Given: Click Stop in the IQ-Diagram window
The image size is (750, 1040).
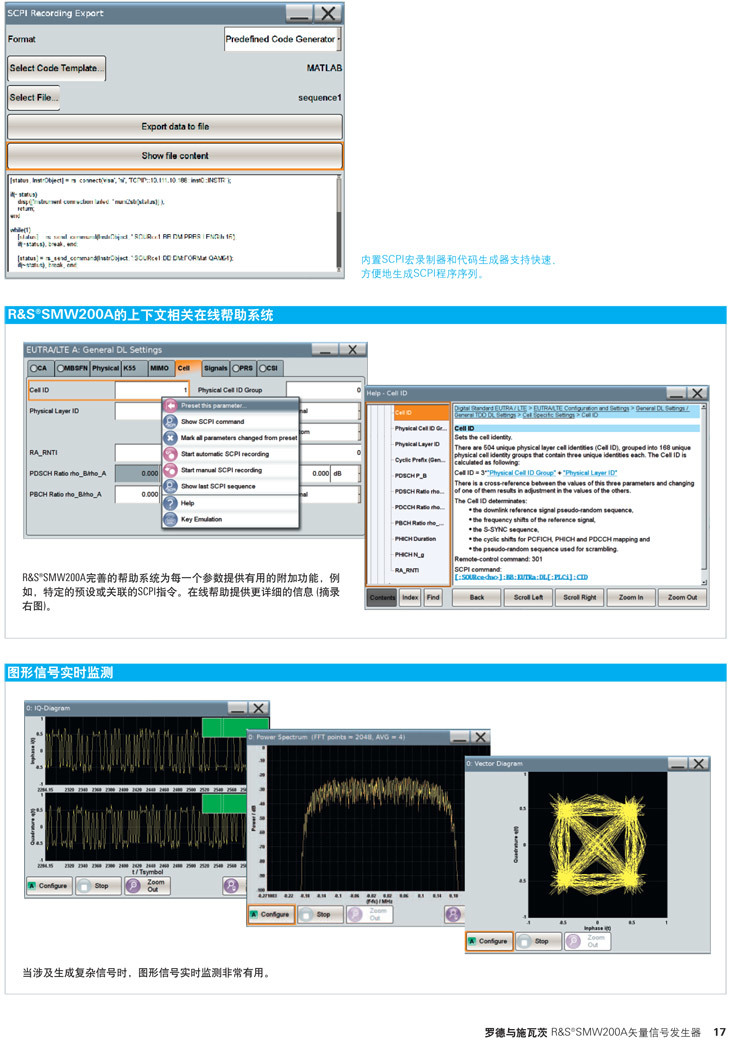Looking at the screenshot, I should 97,885.
